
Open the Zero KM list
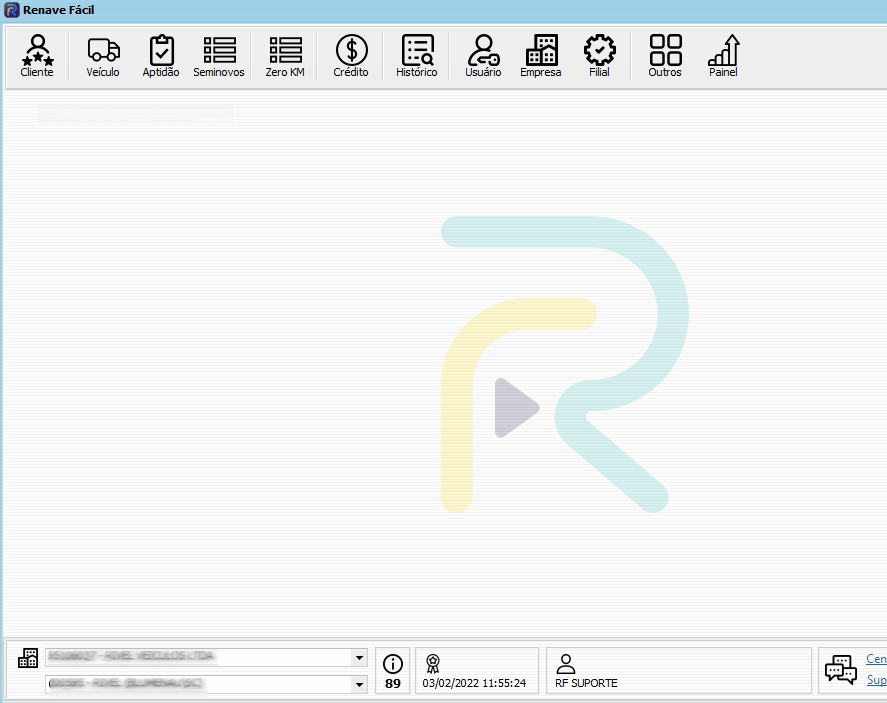point(285,55)
